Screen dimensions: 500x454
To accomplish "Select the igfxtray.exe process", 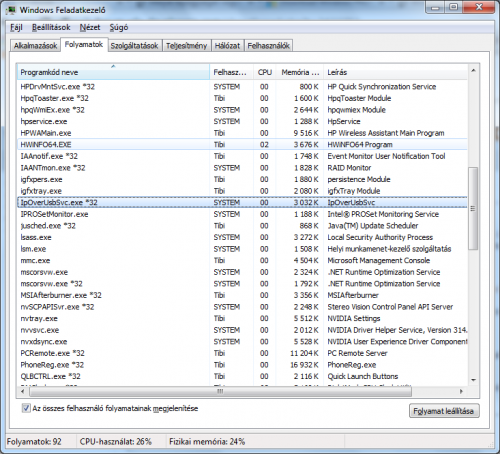I will click(242, 191).
